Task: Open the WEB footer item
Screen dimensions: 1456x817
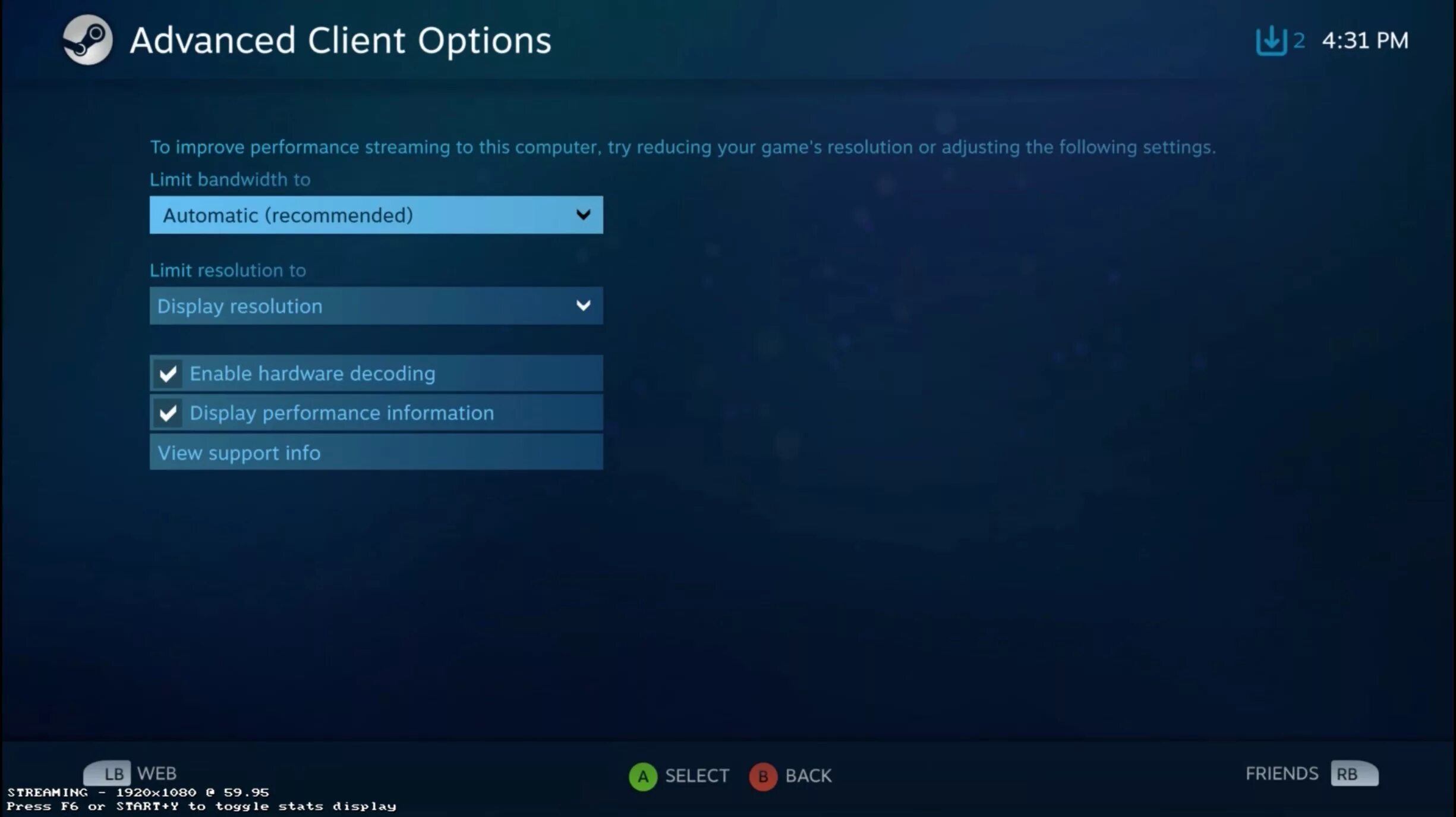Action: pos(157,773)
